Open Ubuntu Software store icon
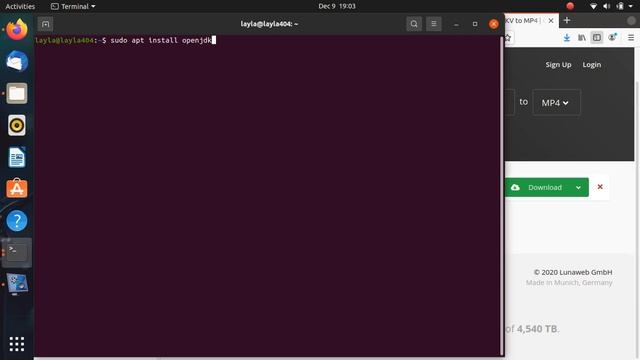This screenshot has height=360, width=640. coord(17,189)
